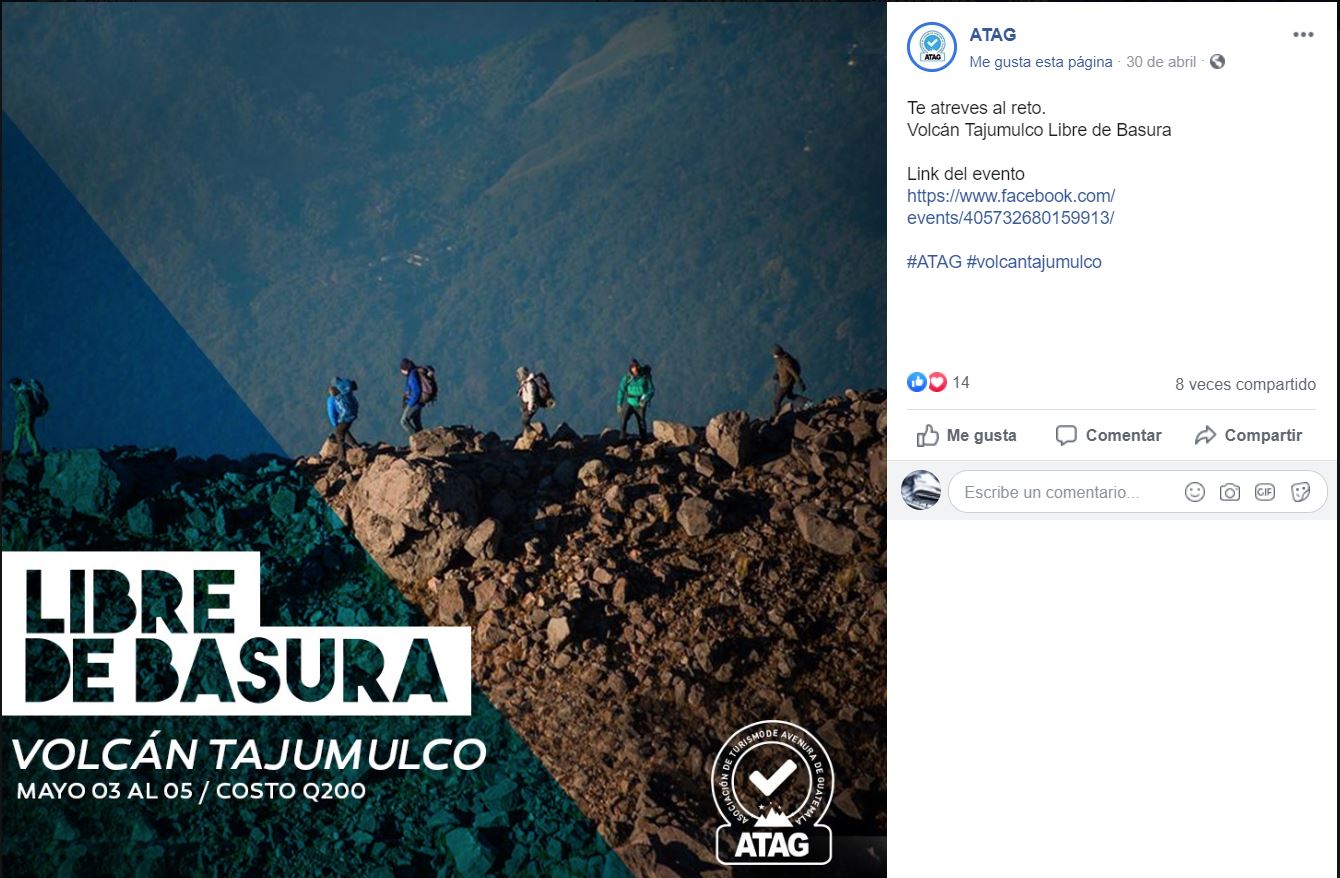Click the GIF icon in comment box

[1265, 492]
